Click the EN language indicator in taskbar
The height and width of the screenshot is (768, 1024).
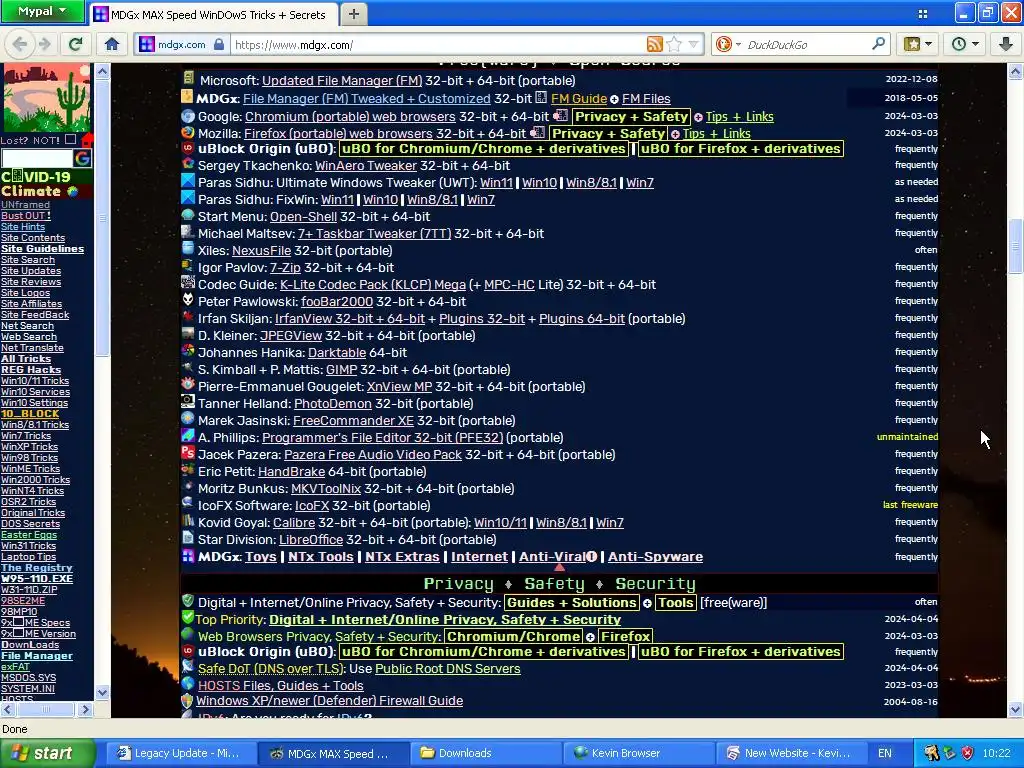coord(885,753)
